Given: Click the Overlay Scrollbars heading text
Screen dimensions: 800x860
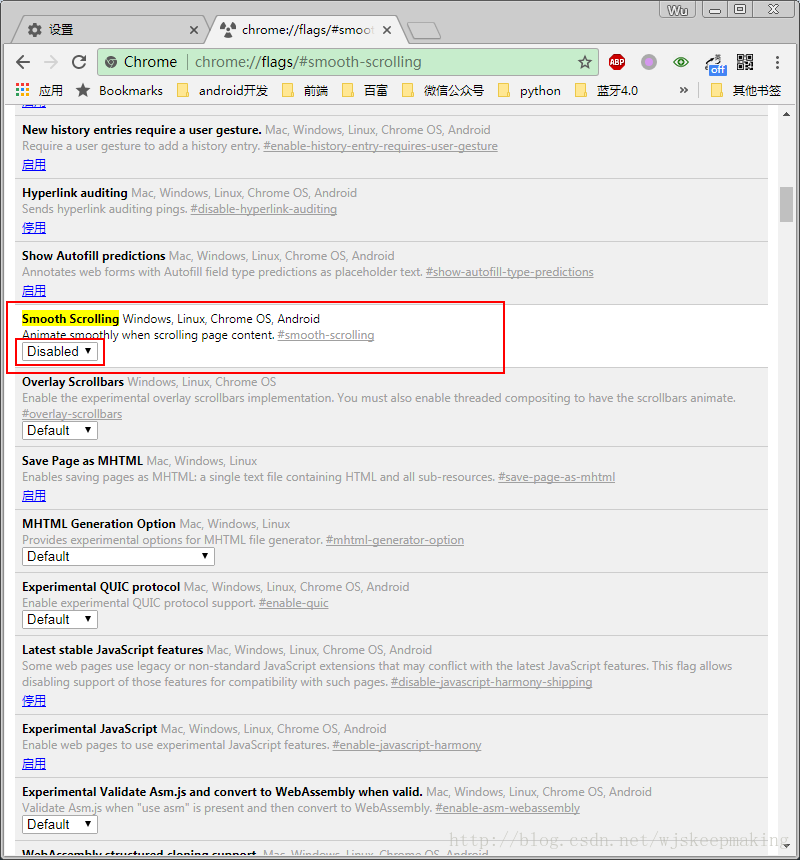Looking at the screenshot, I should 73,382.
